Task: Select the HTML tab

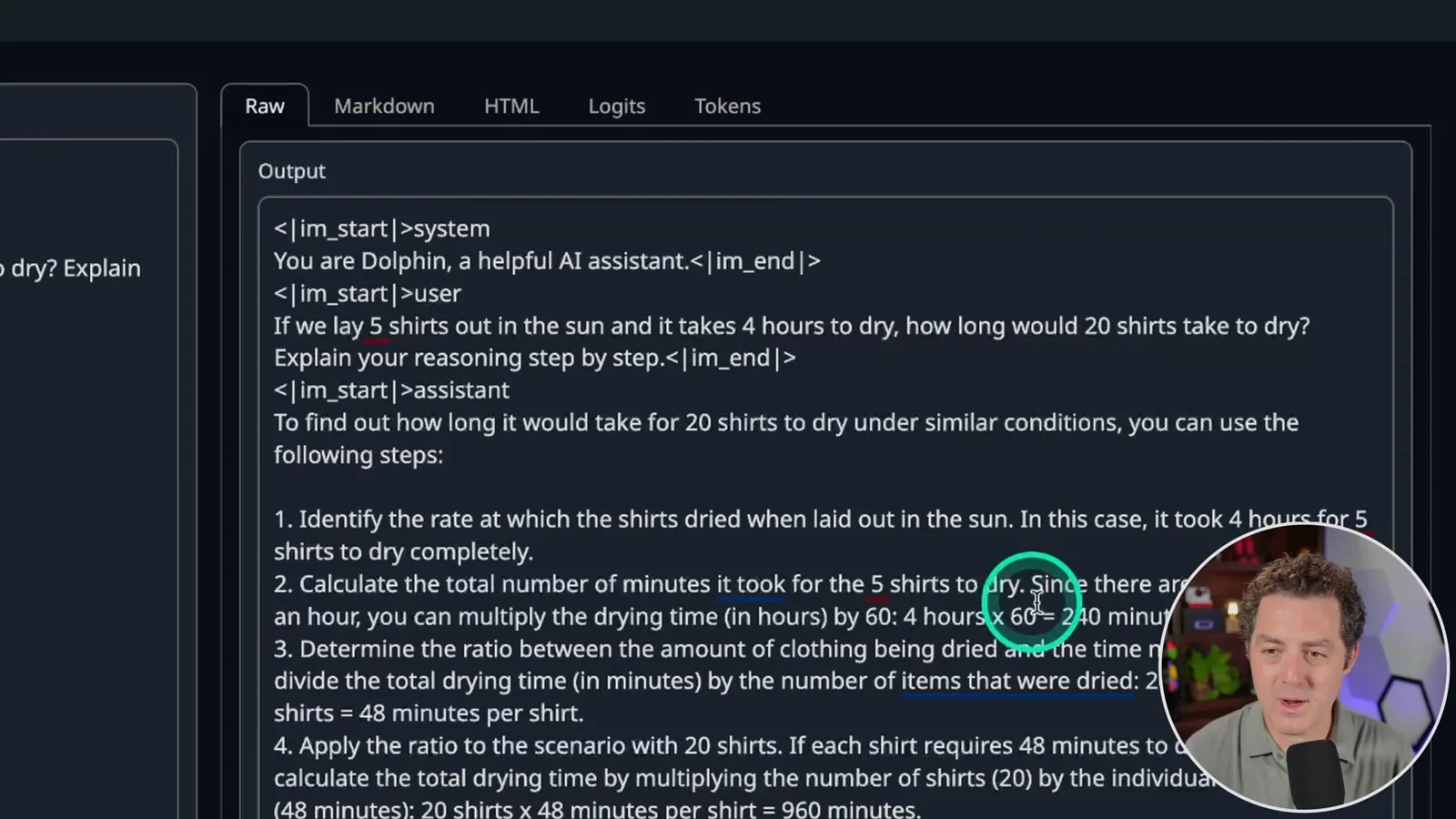Action: [x=511, y=106]
